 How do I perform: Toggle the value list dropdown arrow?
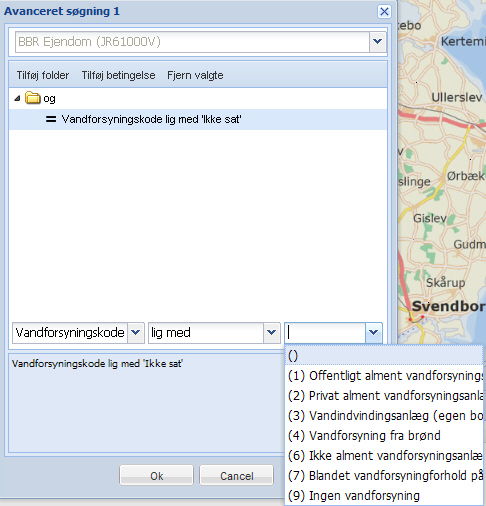[x=373, y=333]
